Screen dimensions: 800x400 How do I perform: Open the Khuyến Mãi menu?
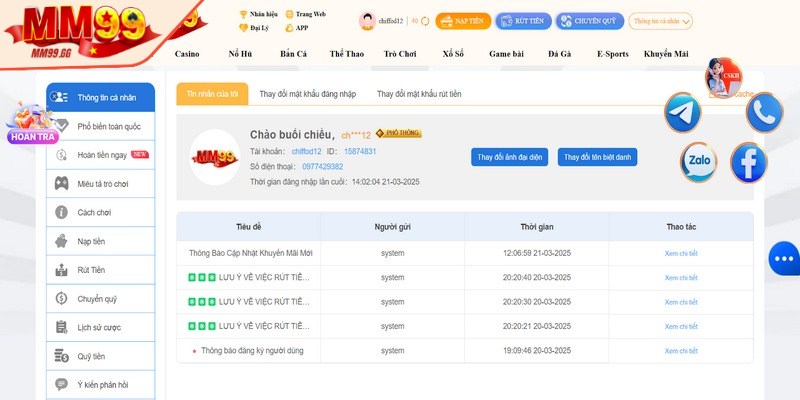(666, 54)
